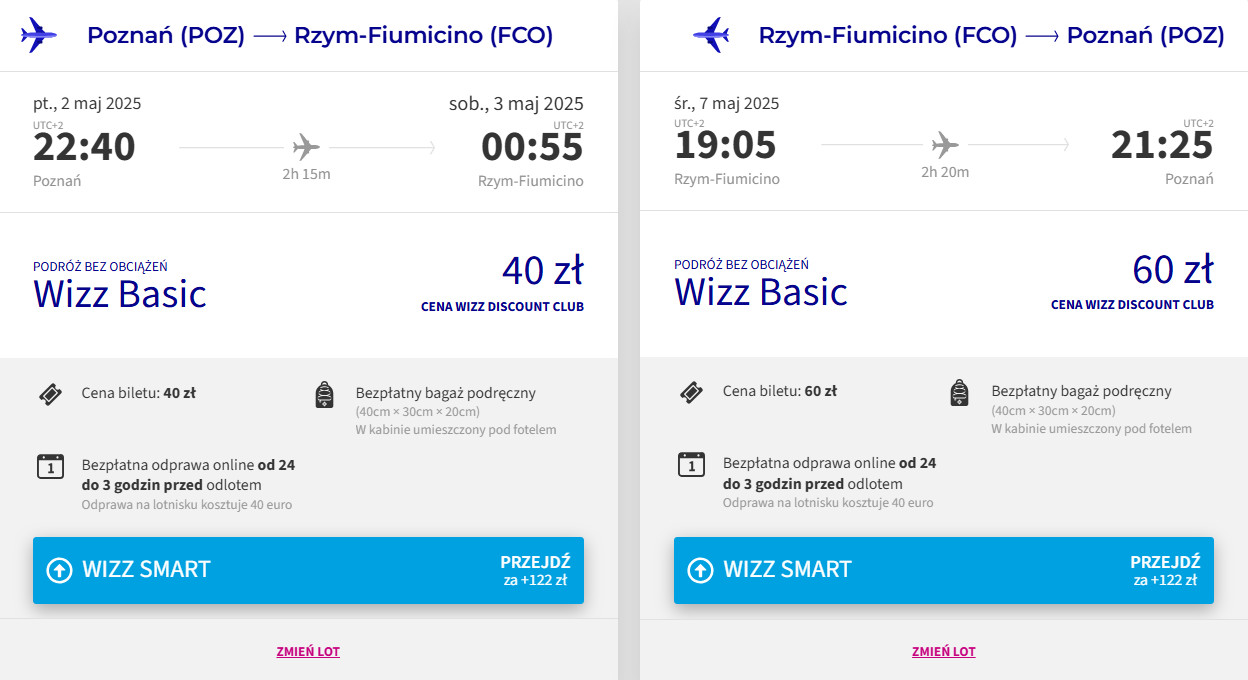Viewport: 1248px width, 680px height.
Task: Click the airplane logo beside Poznań (POZ) header
Action: pos(39,35)
